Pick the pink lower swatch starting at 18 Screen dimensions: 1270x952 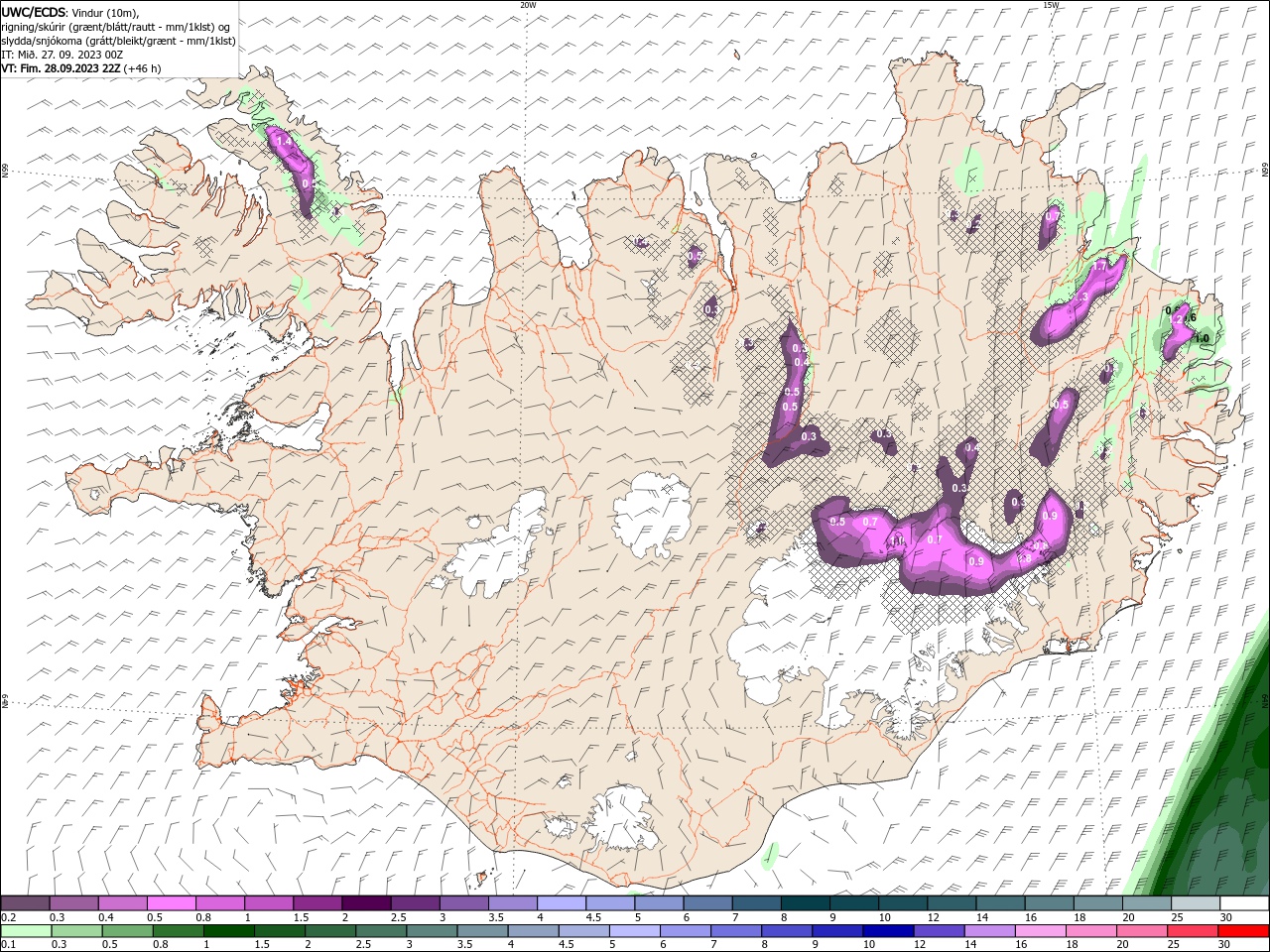1089,931
